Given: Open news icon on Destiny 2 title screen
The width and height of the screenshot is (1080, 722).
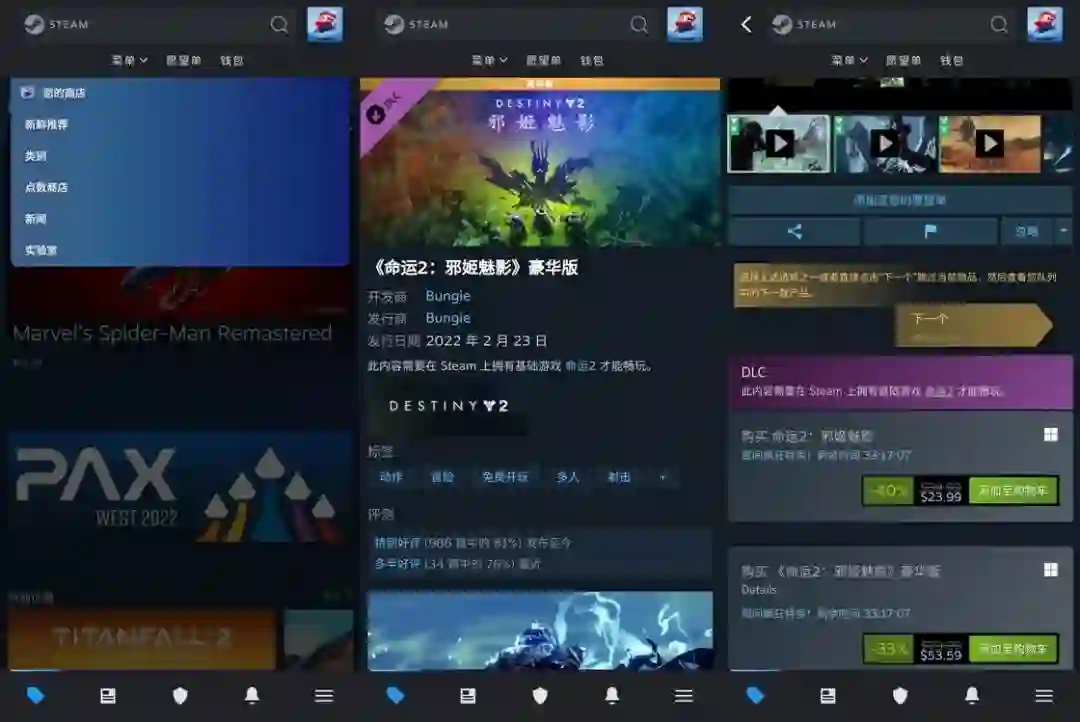Looking at the screenshot, I should click(468, 696).
